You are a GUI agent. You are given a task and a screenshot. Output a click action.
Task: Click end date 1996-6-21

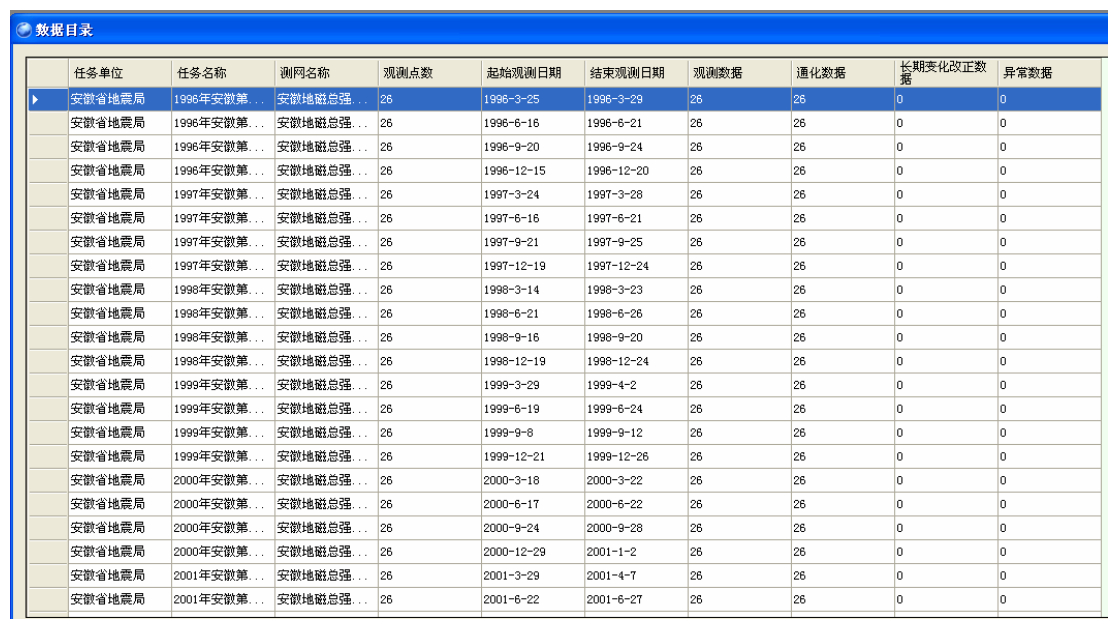coord(636,123)
